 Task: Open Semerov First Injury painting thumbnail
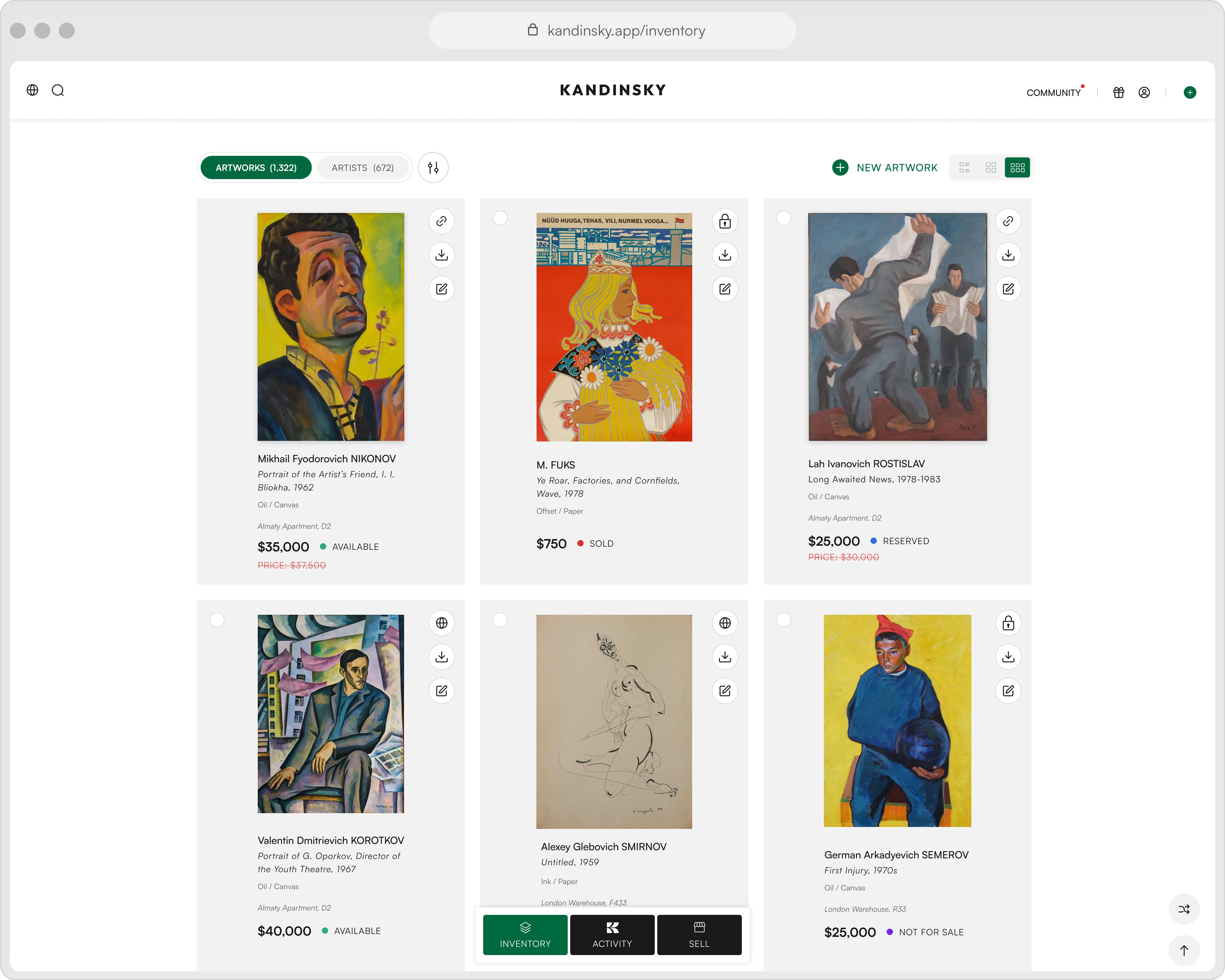point(897,720)
